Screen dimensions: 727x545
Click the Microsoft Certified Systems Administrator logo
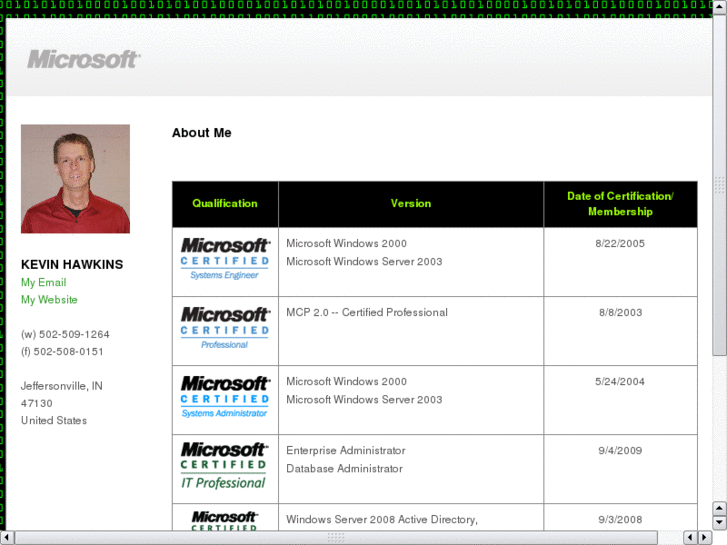coord(225,397)
